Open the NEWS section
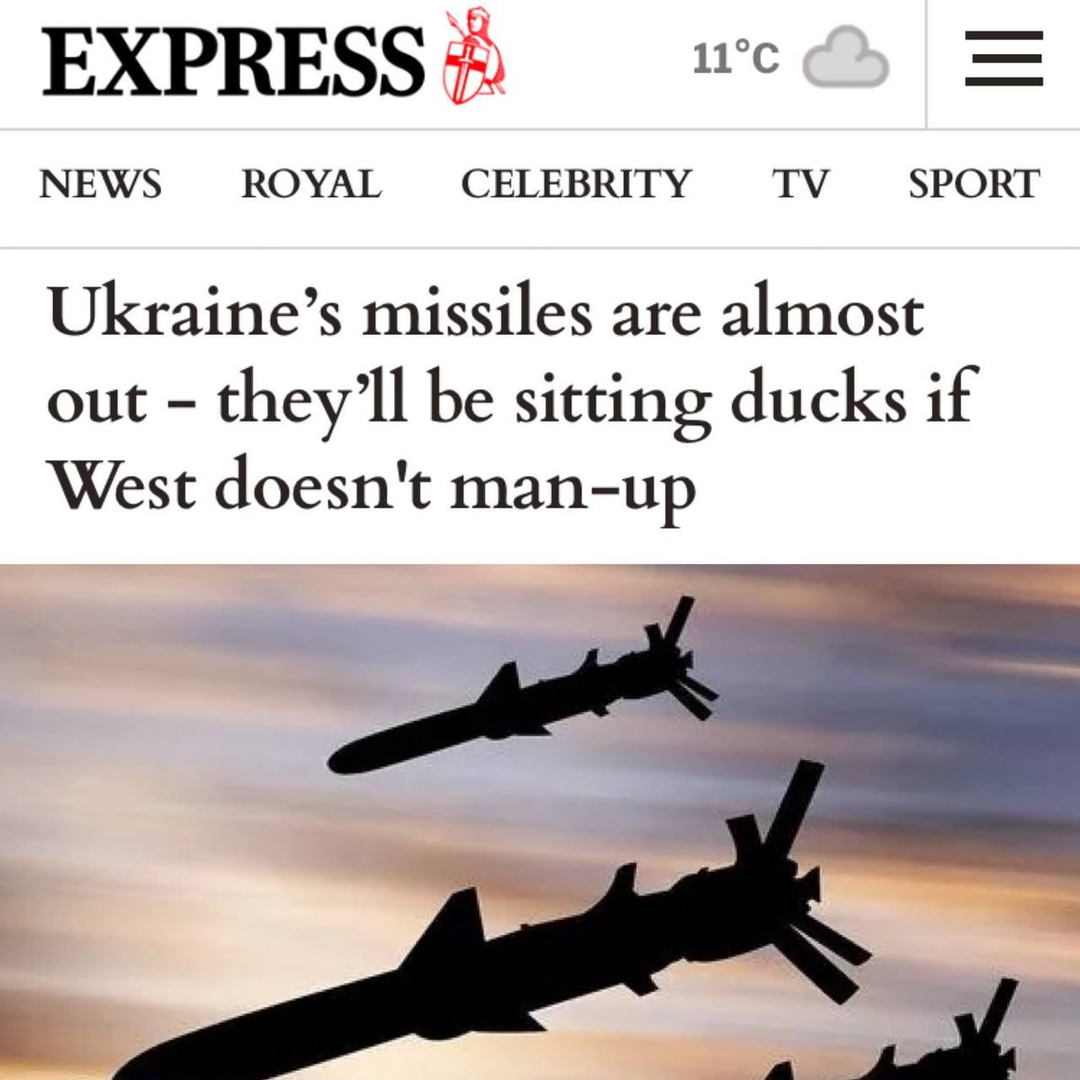 [101, 184]
